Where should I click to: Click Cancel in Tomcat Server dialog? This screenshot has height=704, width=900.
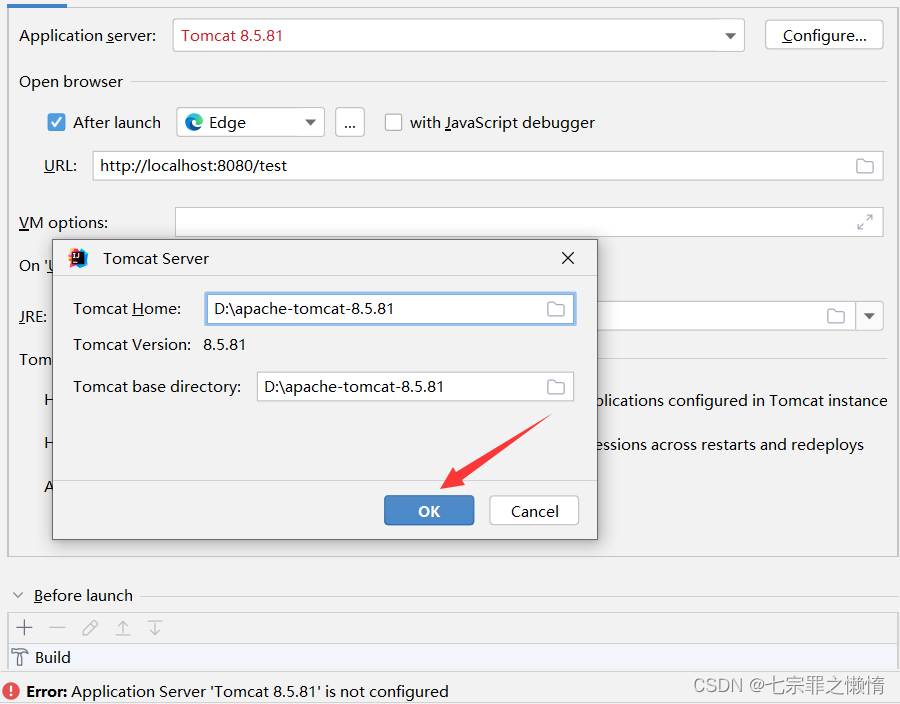pos(534,511)
